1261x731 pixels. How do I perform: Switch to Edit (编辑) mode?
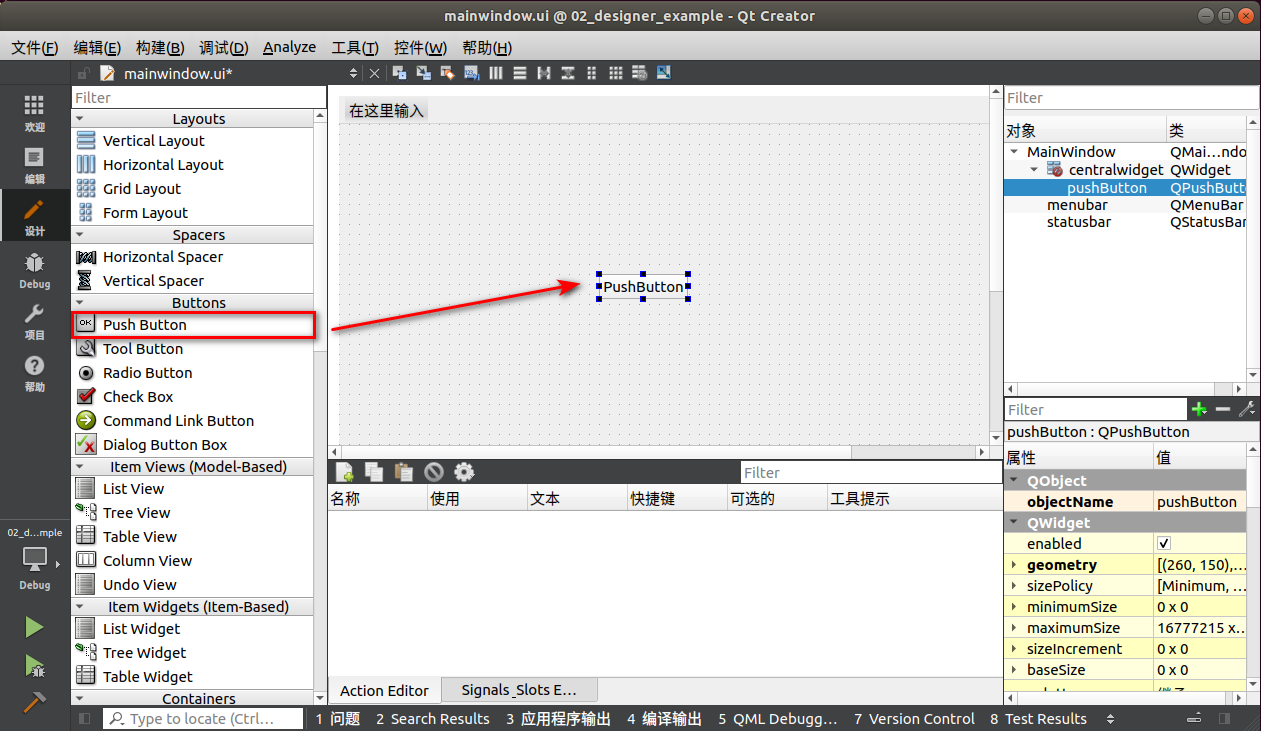(34, 164)
